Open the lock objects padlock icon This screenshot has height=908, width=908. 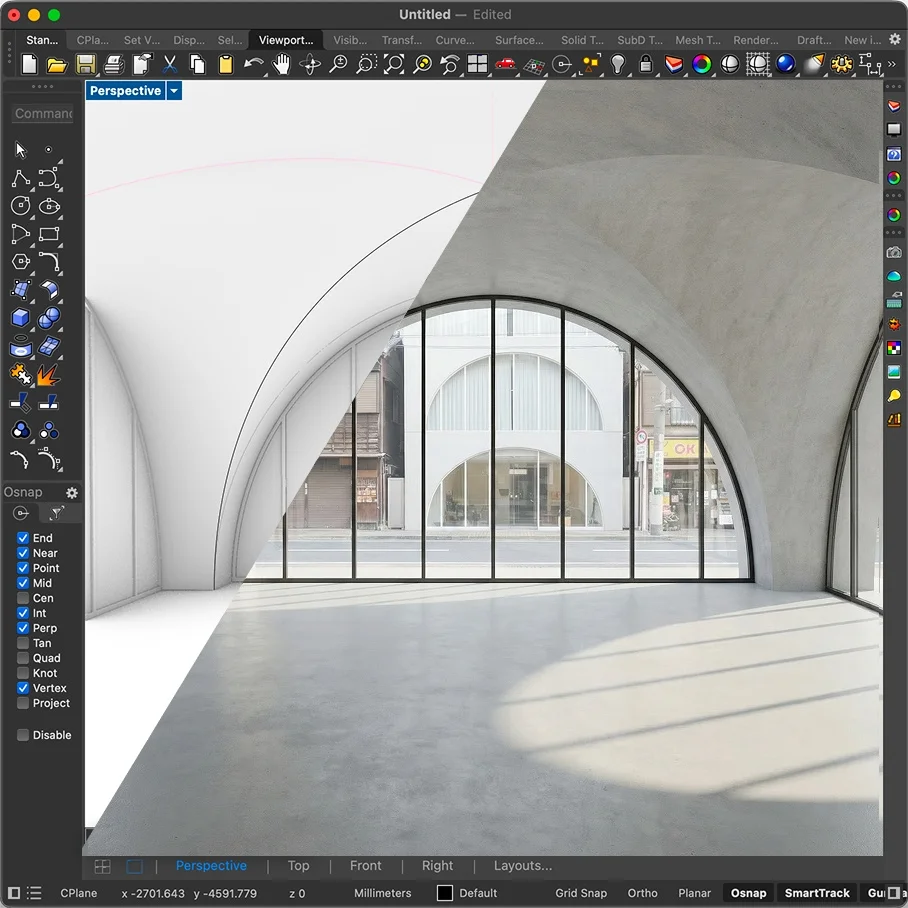point(646,64)
